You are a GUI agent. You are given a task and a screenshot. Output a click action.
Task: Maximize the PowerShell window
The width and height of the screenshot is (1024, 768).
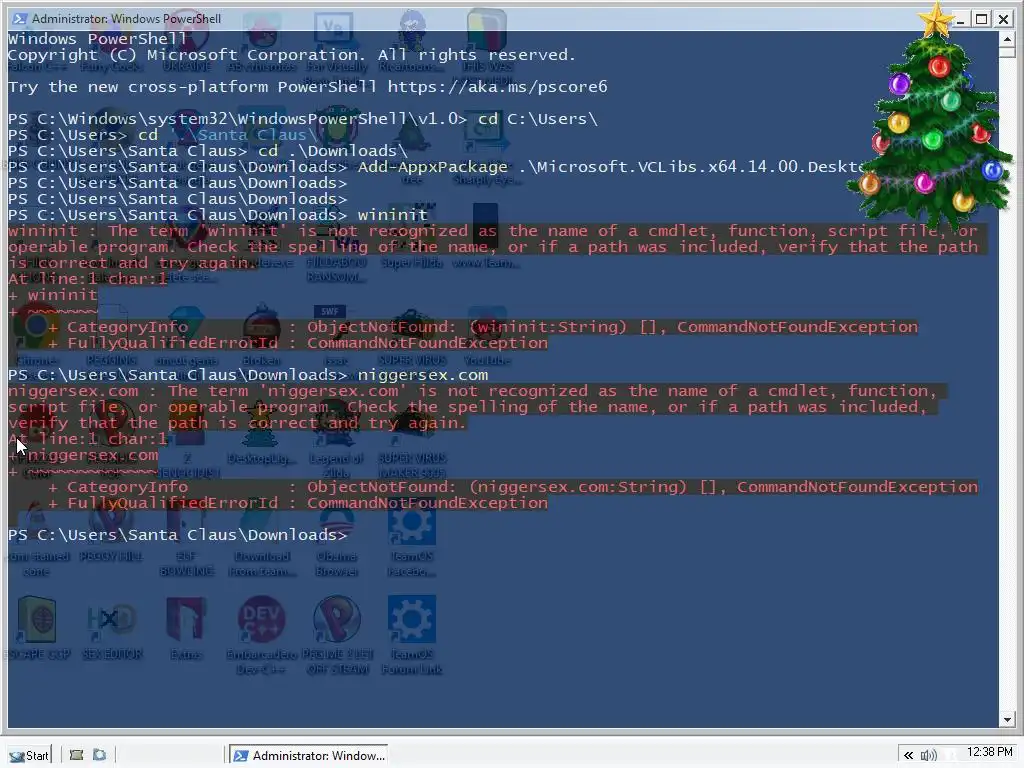tap(982, 19)
